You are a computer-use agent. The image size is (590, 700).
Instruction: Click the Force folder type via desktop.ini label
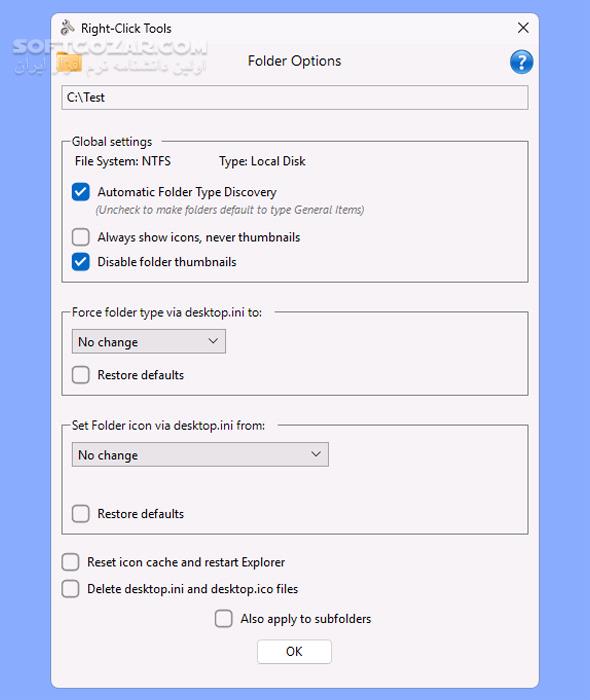pyautogui.click(x=167, y=312)
